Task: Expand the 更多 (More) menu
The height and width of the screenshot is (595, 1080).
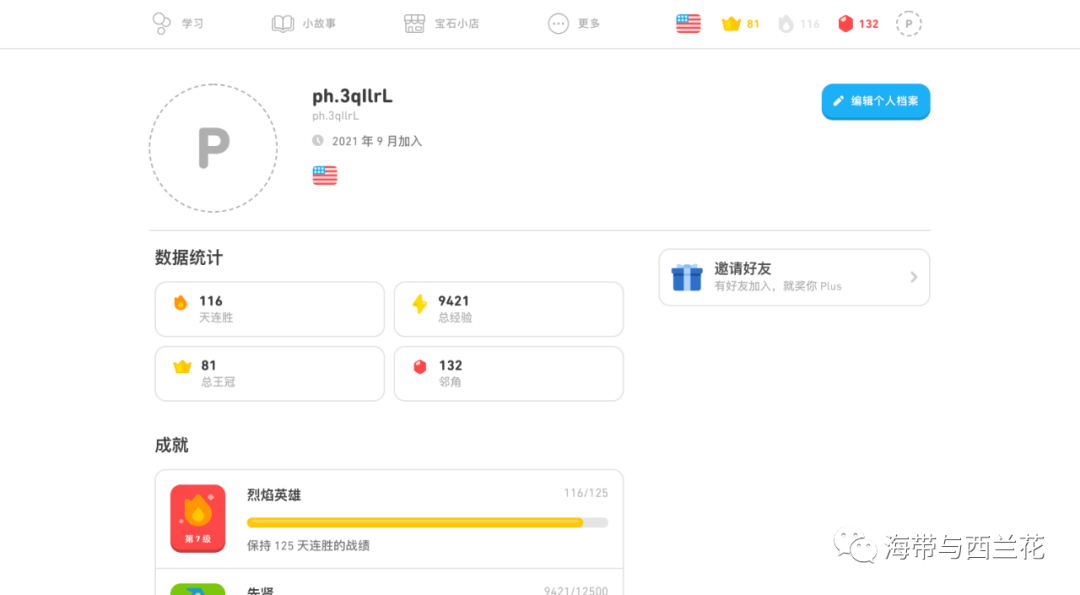Action: click(x=574, y=24)
